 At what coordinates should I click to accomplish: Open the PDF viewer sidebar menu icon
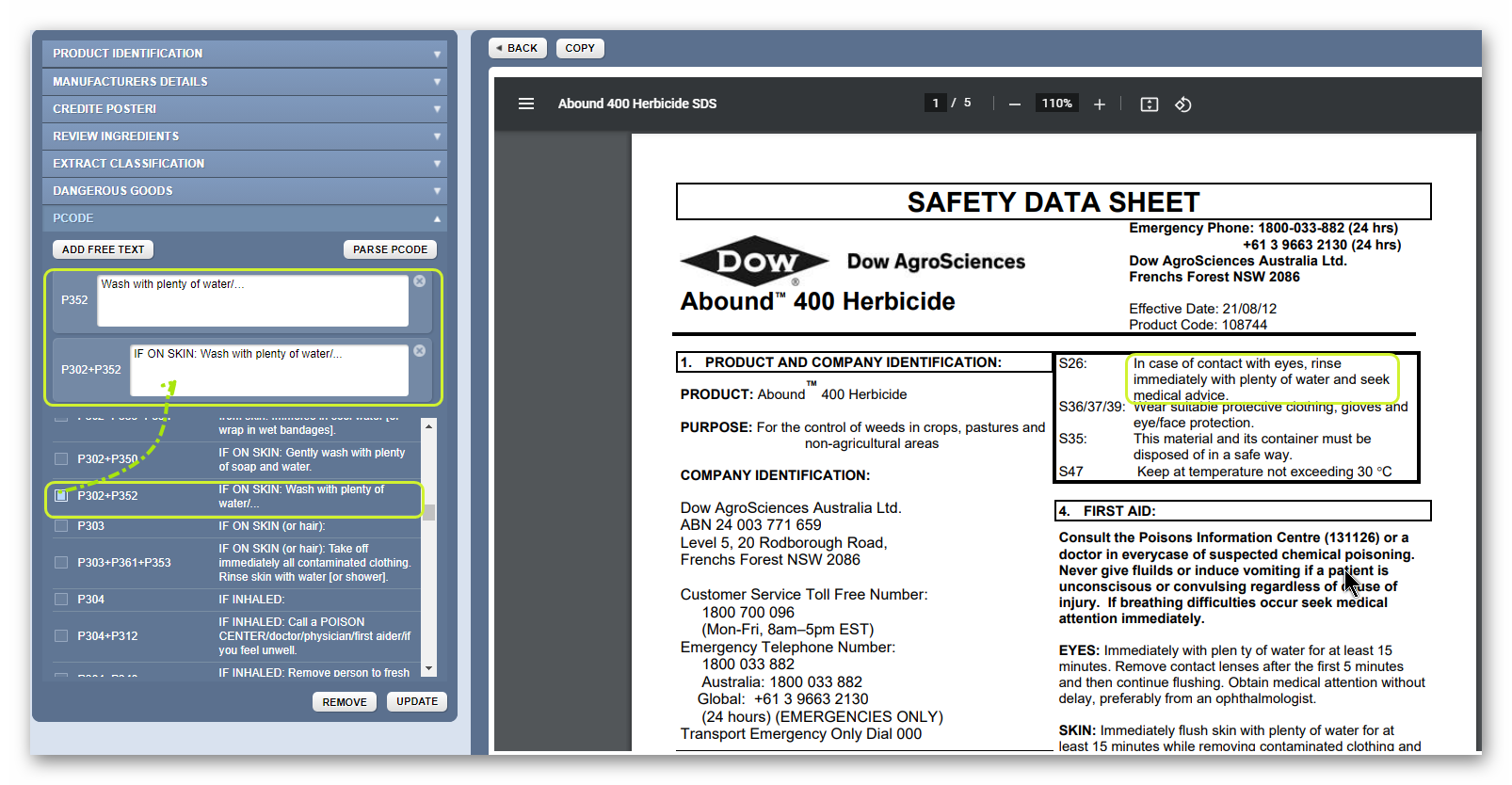(x=526, y=104)
